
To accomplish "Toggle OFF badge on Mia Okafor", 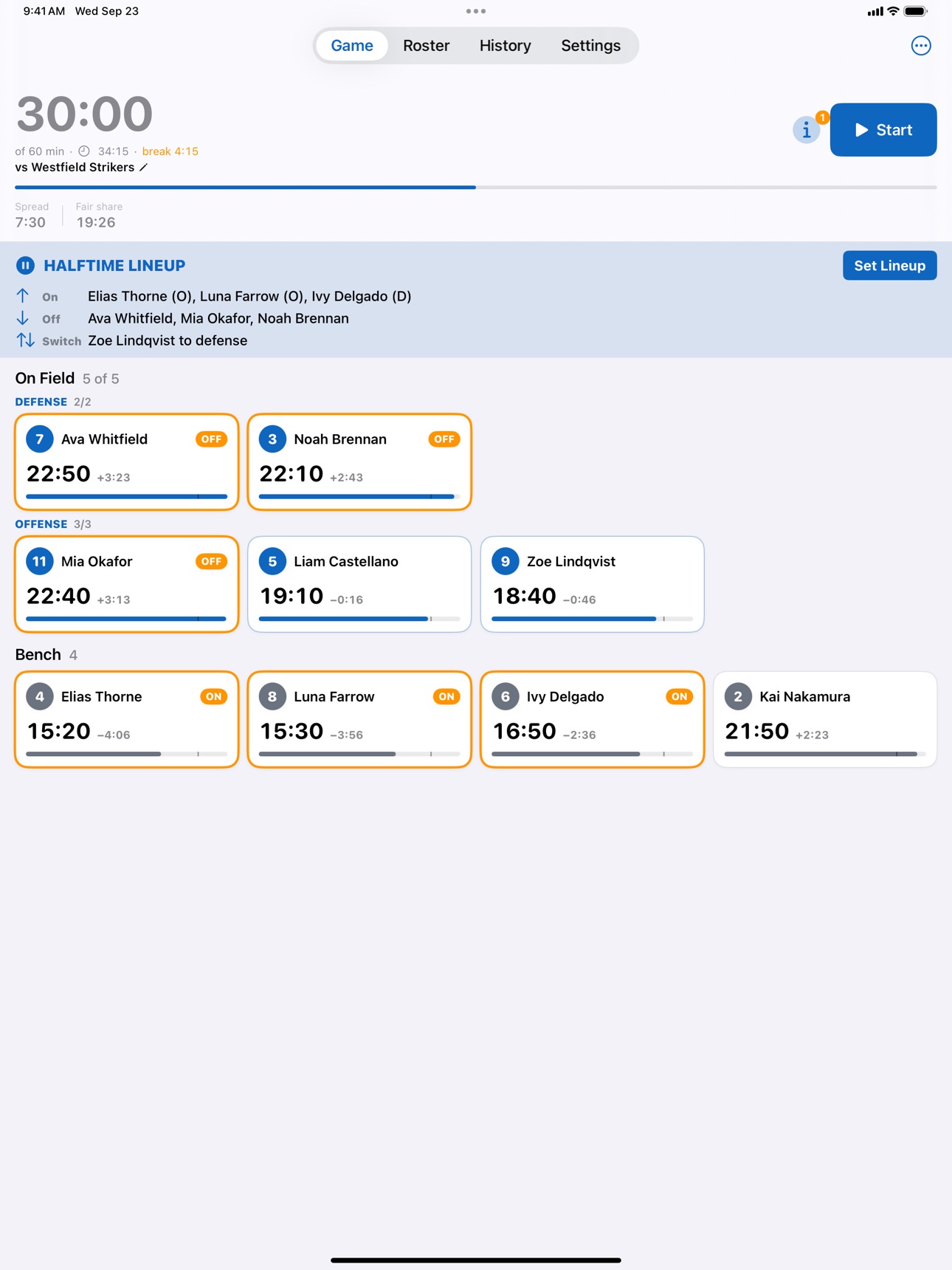I will pos(211,561).
